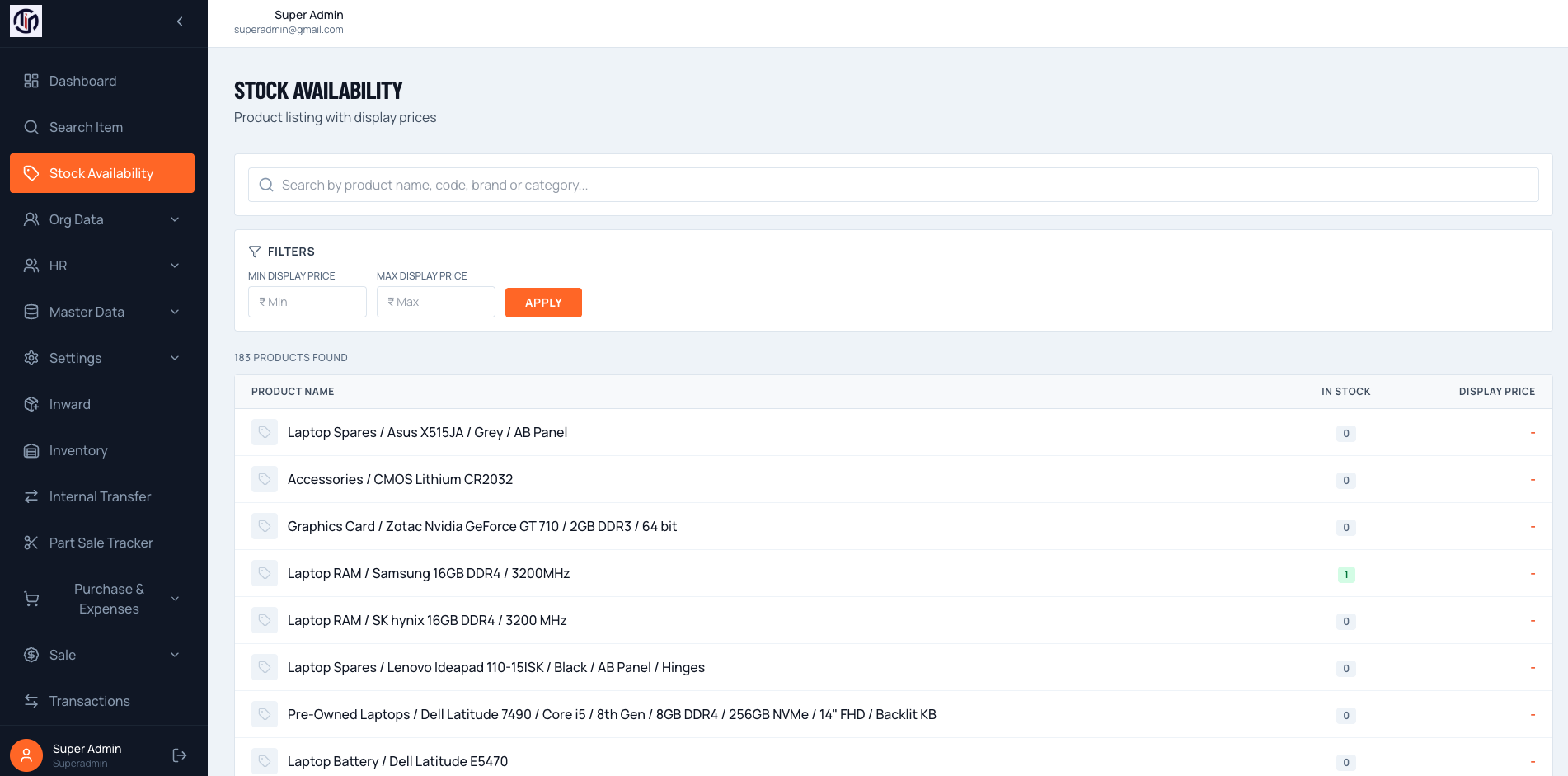
Task: Click the Inward package icon
Action: [31, 404]
